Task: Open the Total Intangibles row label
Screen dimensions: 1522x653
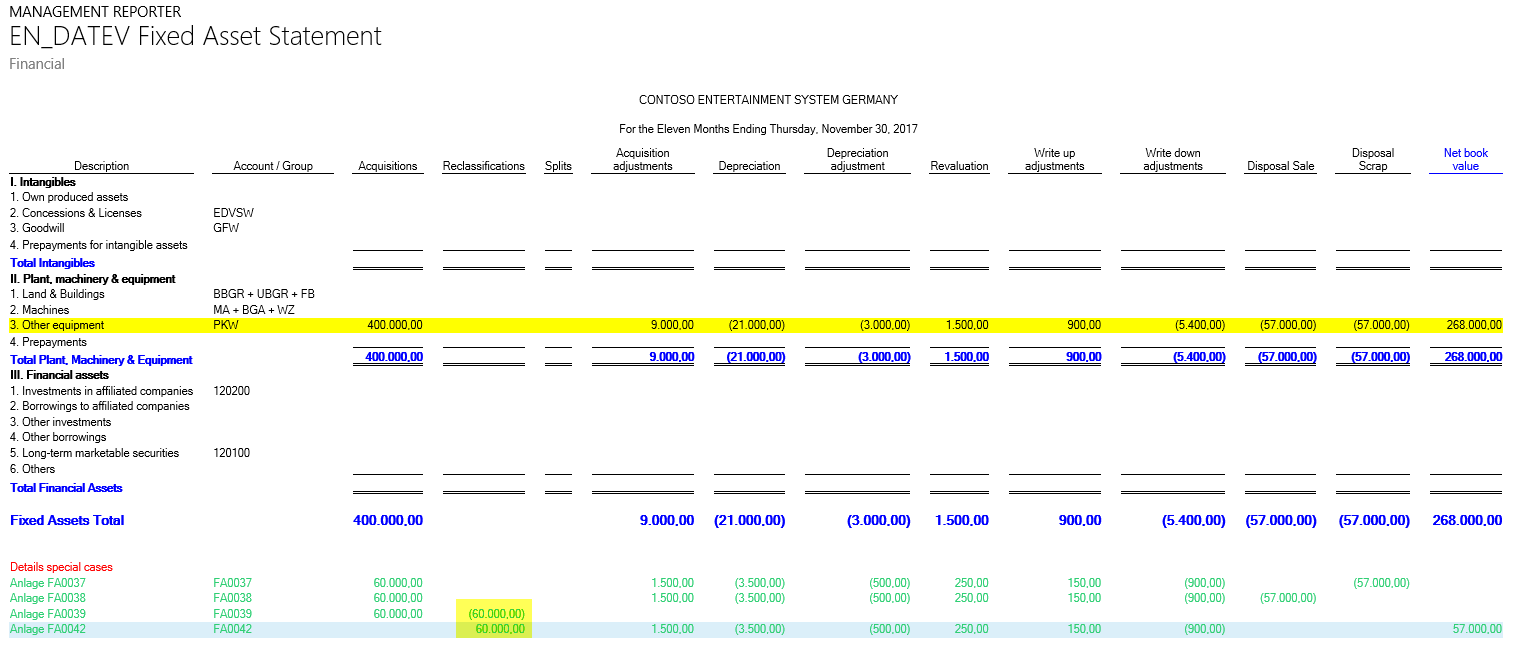Action: 52,263
